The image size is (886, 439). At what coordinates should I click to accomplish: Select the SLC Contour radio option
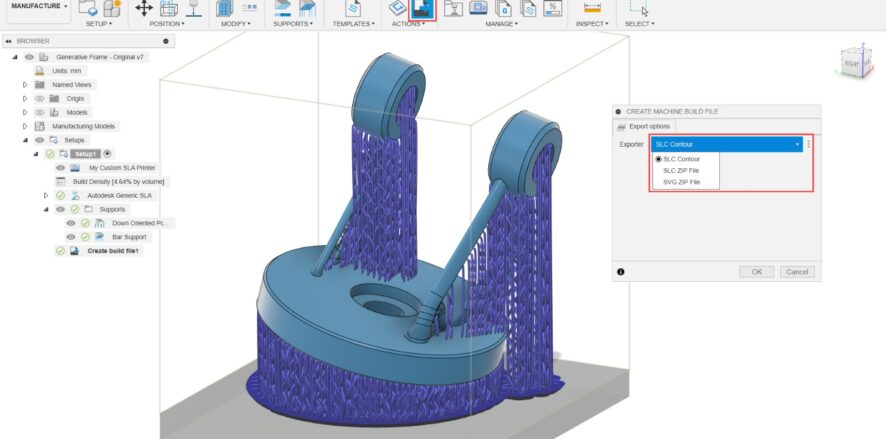(658, 159)
